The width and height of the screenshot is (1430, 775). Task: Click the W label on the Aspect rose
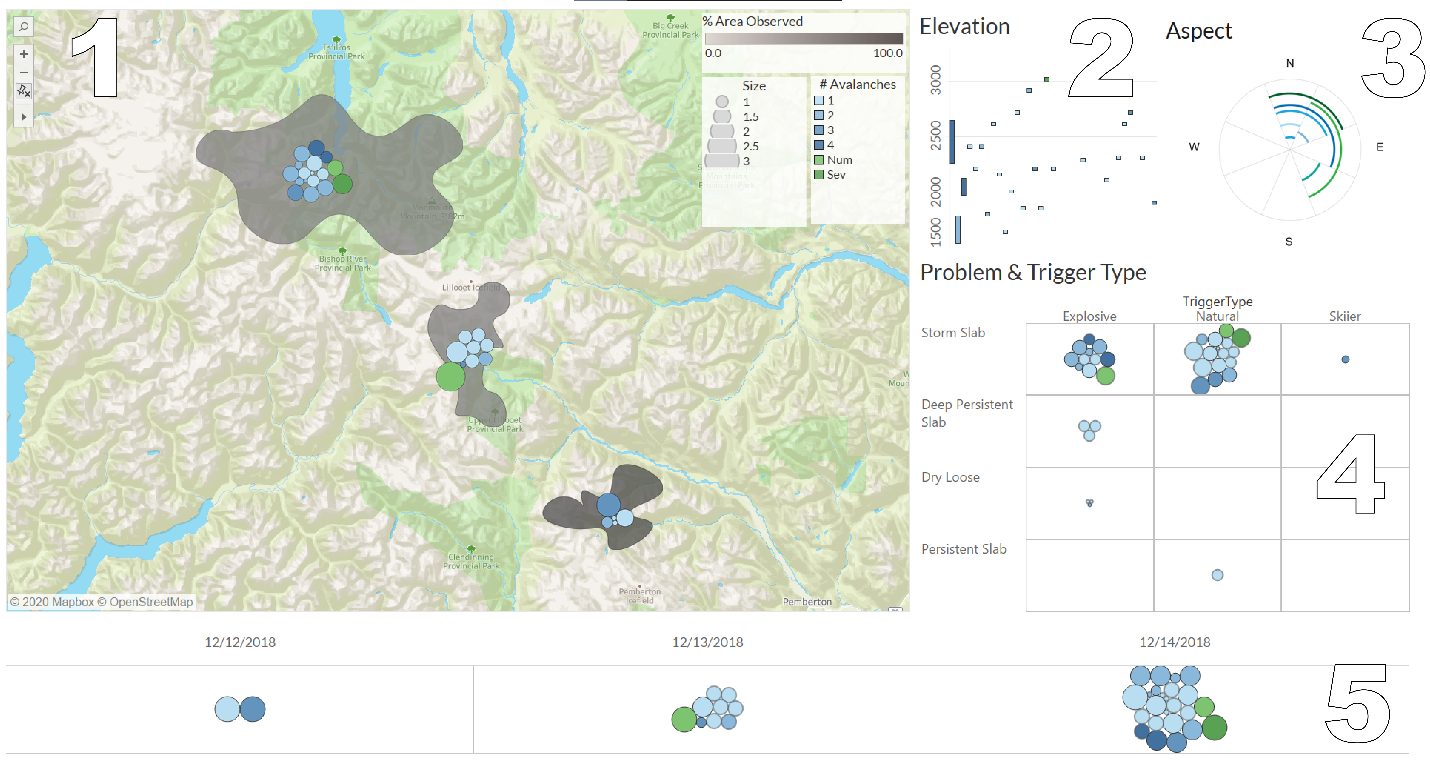tap(1194, 147)
